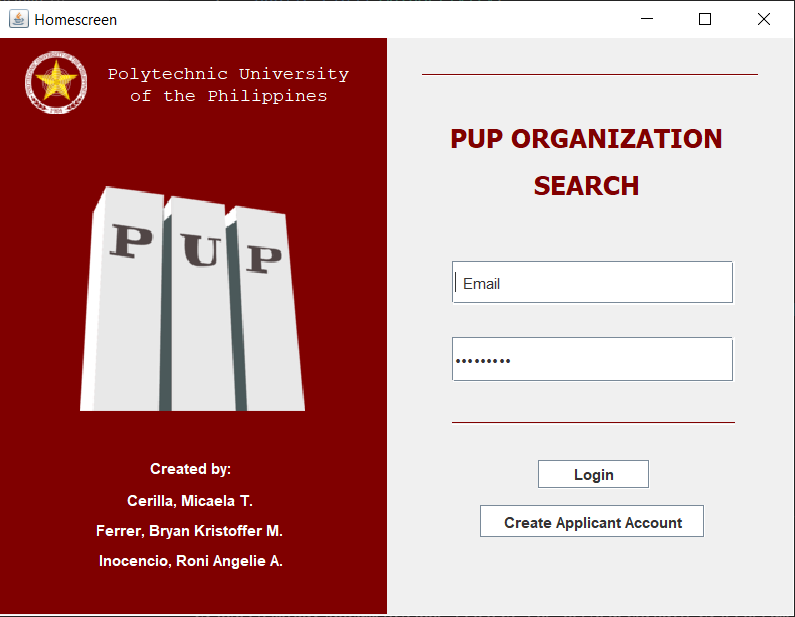This screenshot has width=795, height=617.
Task: Click the 'Homescreen' window title
Action: (x=76, y=20)
